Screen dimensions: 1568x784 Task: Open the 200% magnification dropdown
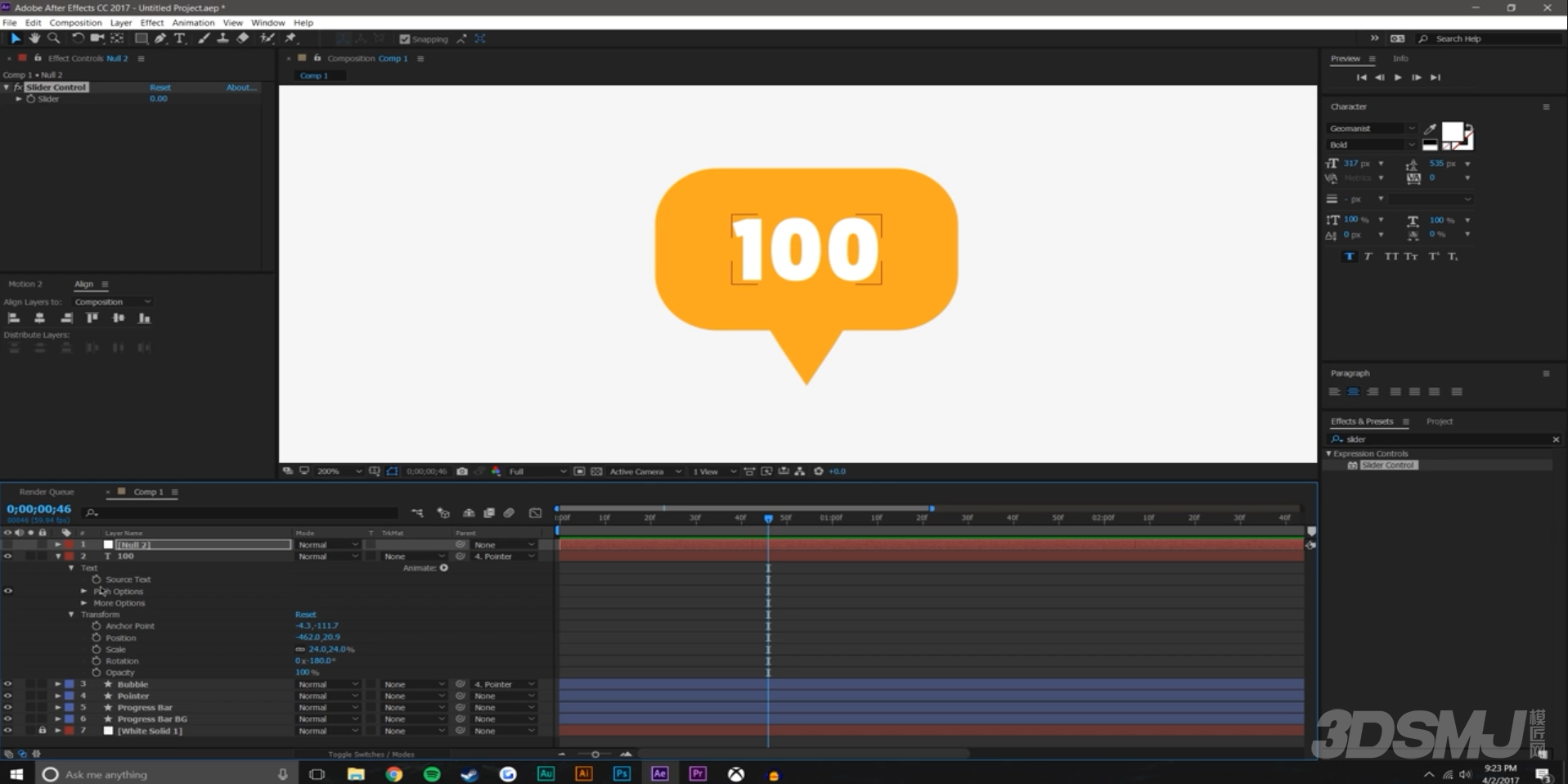339,471
